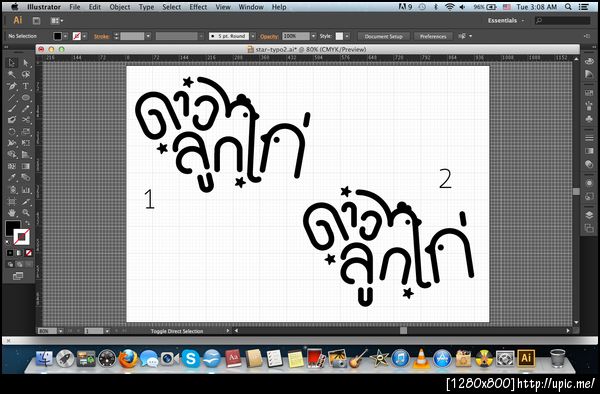Select the Hand tool

click(x=12, y=213)
